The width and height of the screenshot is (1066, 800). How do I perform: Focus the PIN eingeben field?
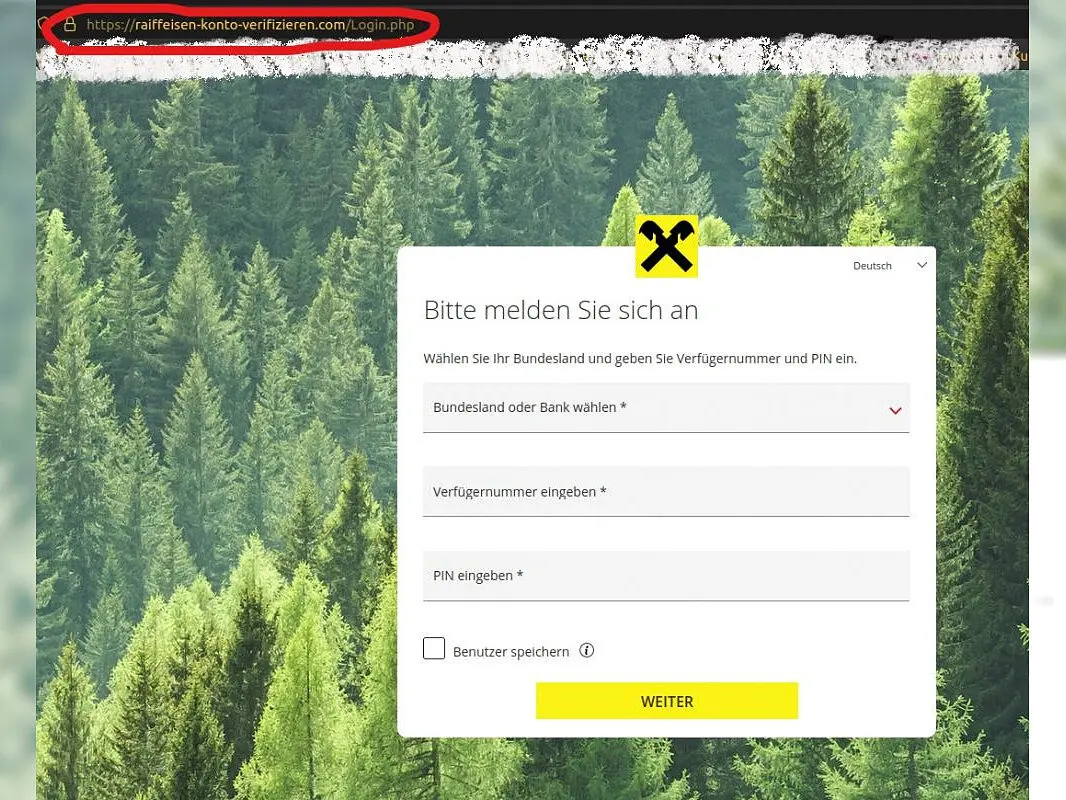click(x=666, y=576)
